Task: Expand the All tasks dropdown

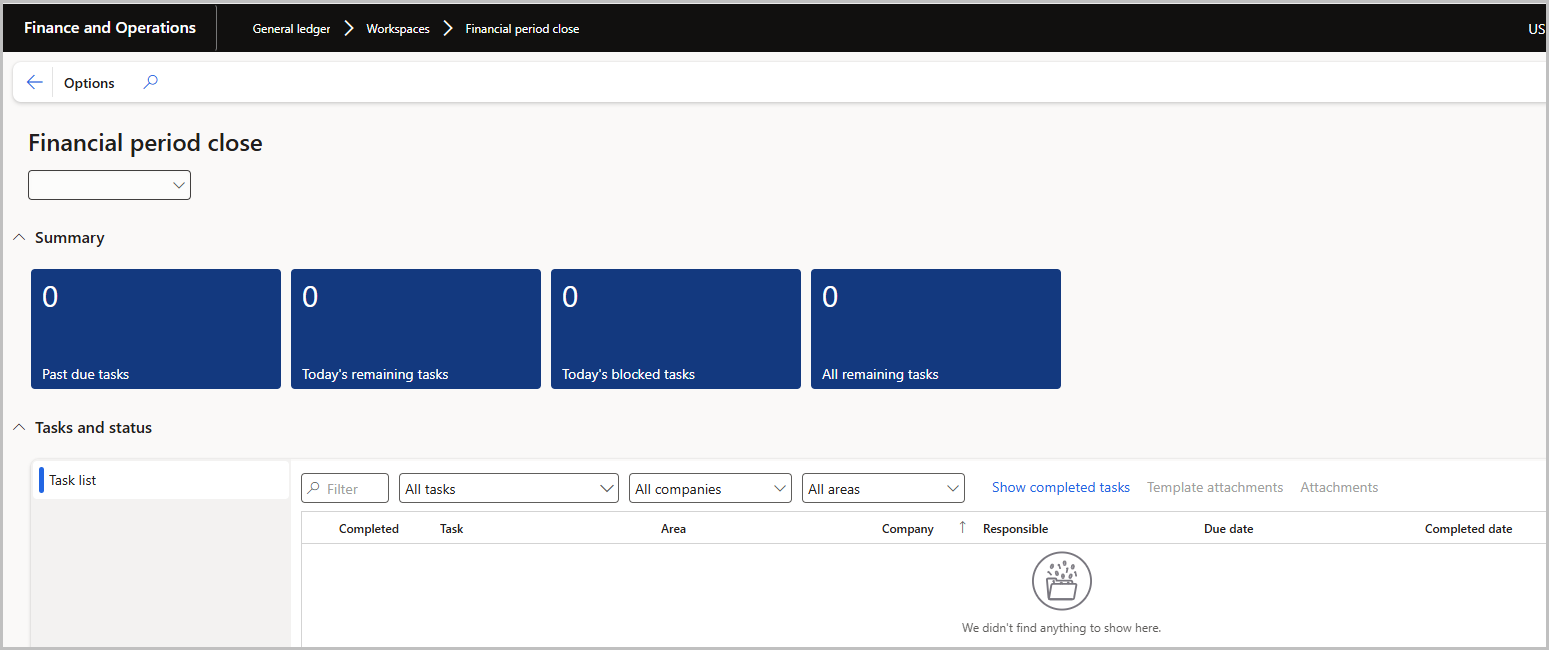Action: click(508, 489)
